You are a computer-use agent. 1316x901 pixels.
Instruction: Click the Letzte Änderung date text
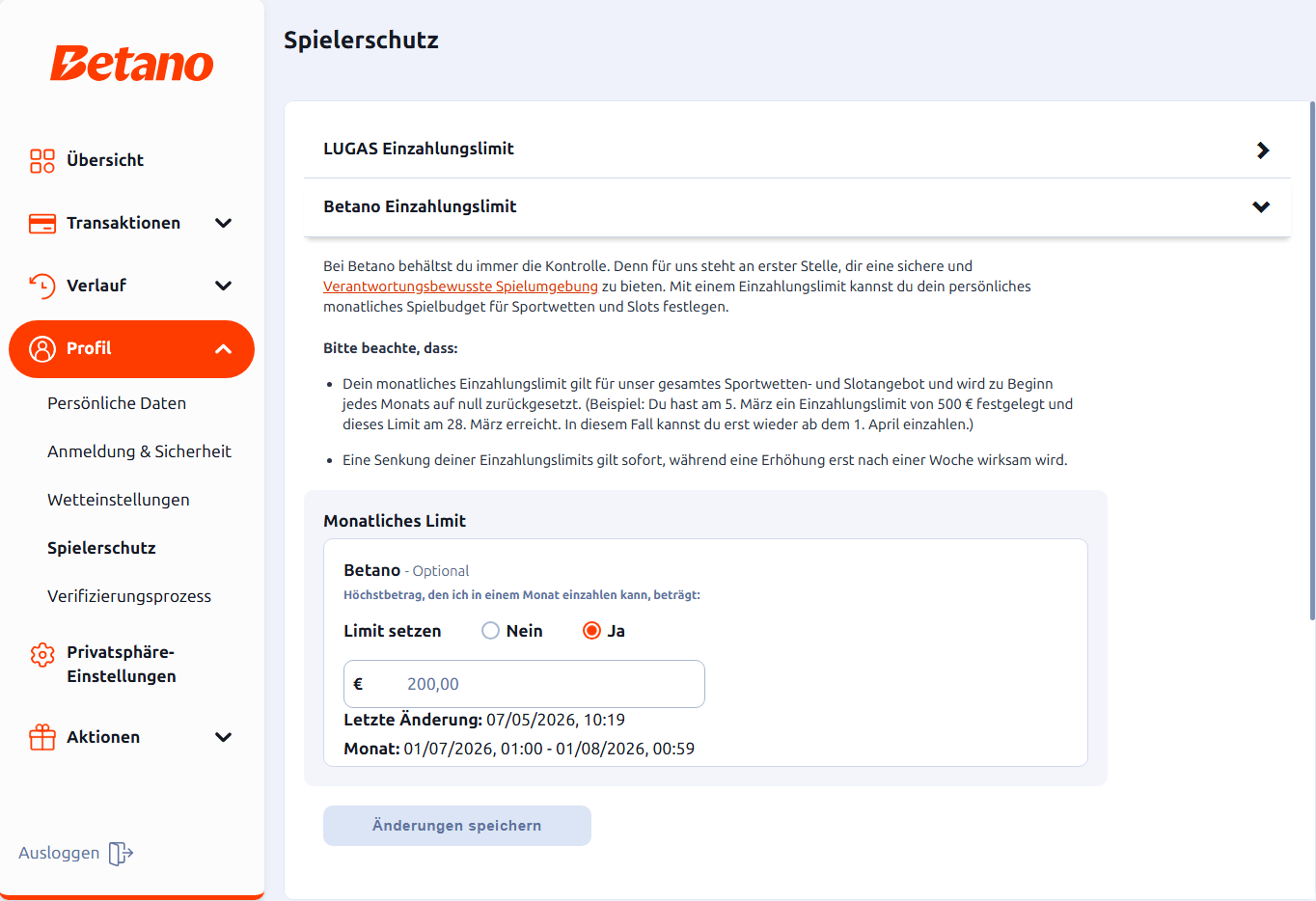[484, 720]
